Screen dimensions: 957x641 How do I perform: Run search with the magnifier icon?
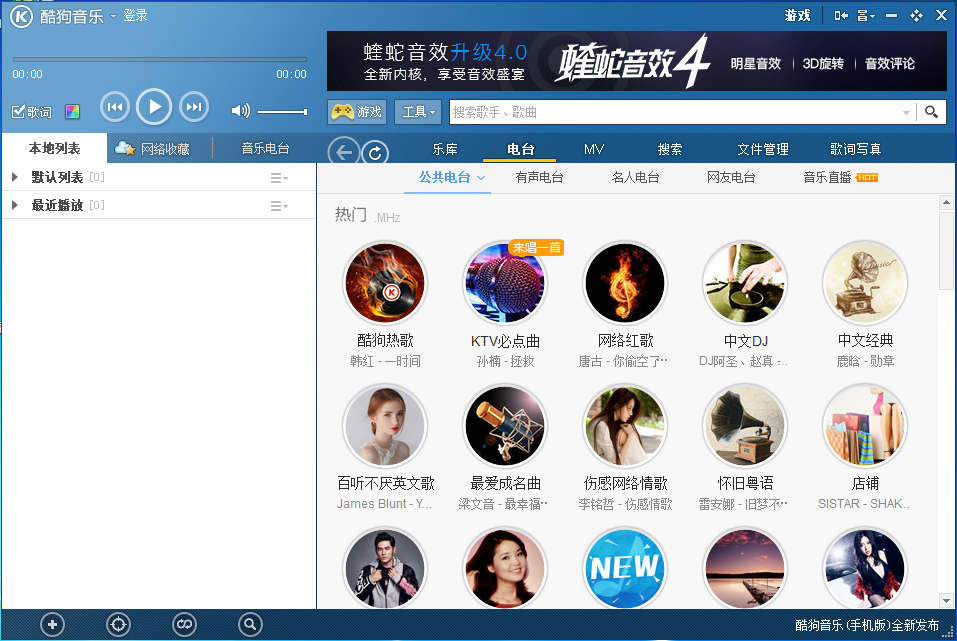pyautogui.click(x=933, y=112)
